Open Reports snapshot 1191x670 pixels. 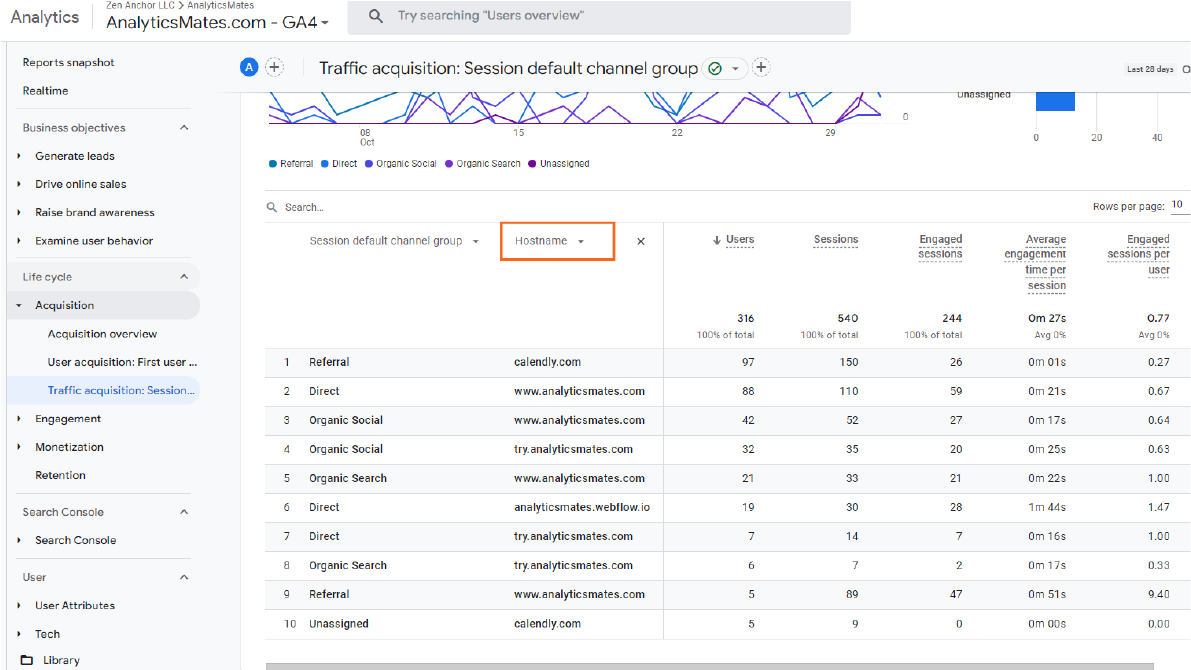[x=68, y=62]
